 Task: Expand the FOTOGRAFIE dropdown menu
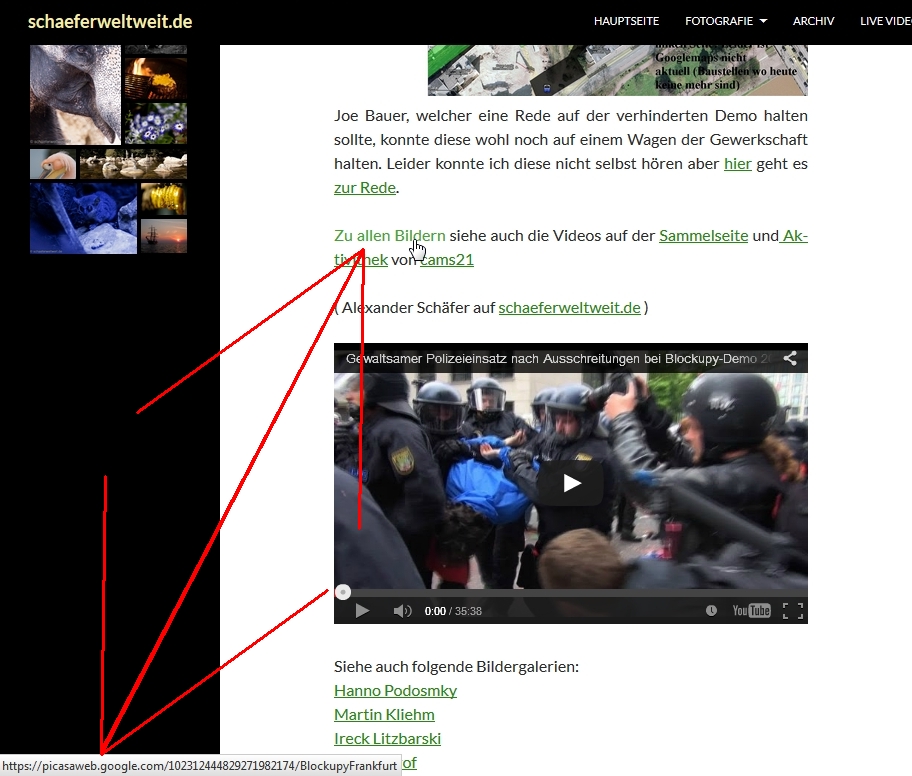(726, 21)
